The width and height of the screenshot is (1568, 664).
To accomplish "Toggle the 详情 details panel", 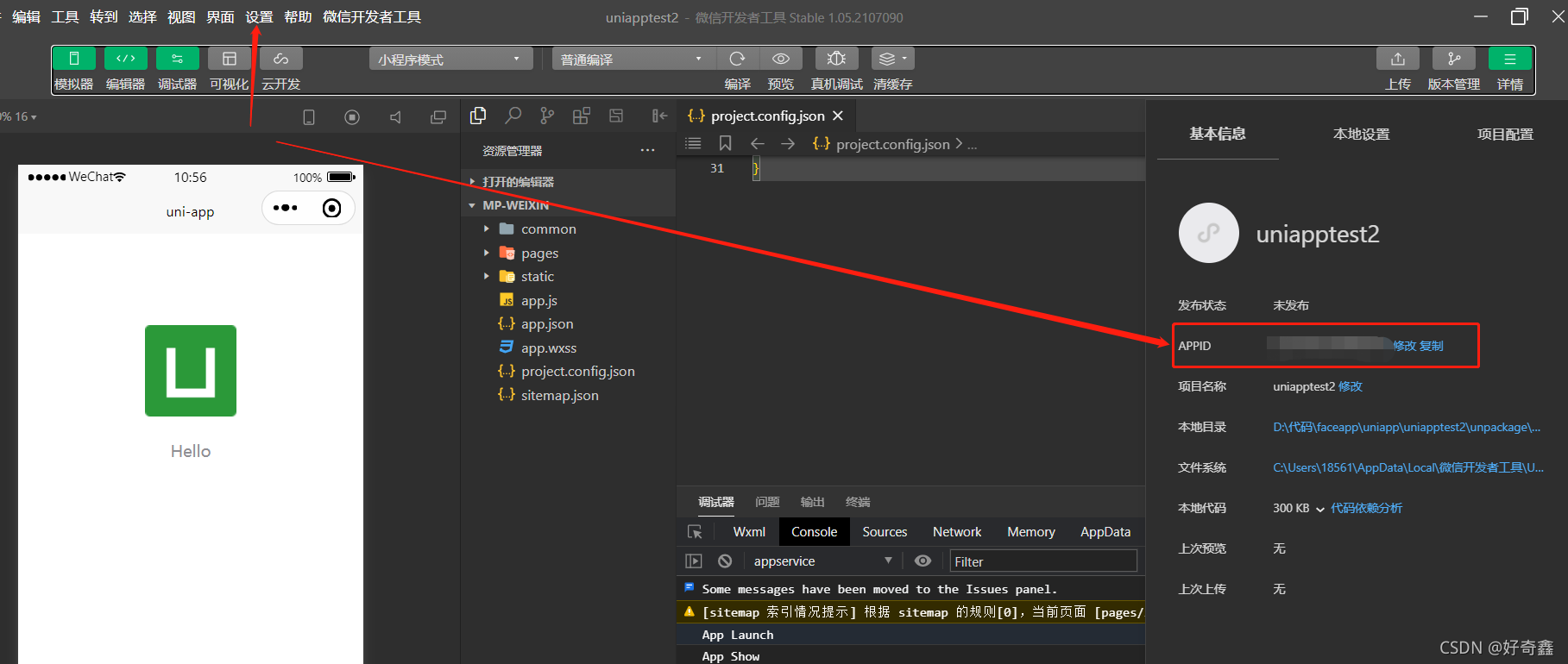I will coord(1510,59).
